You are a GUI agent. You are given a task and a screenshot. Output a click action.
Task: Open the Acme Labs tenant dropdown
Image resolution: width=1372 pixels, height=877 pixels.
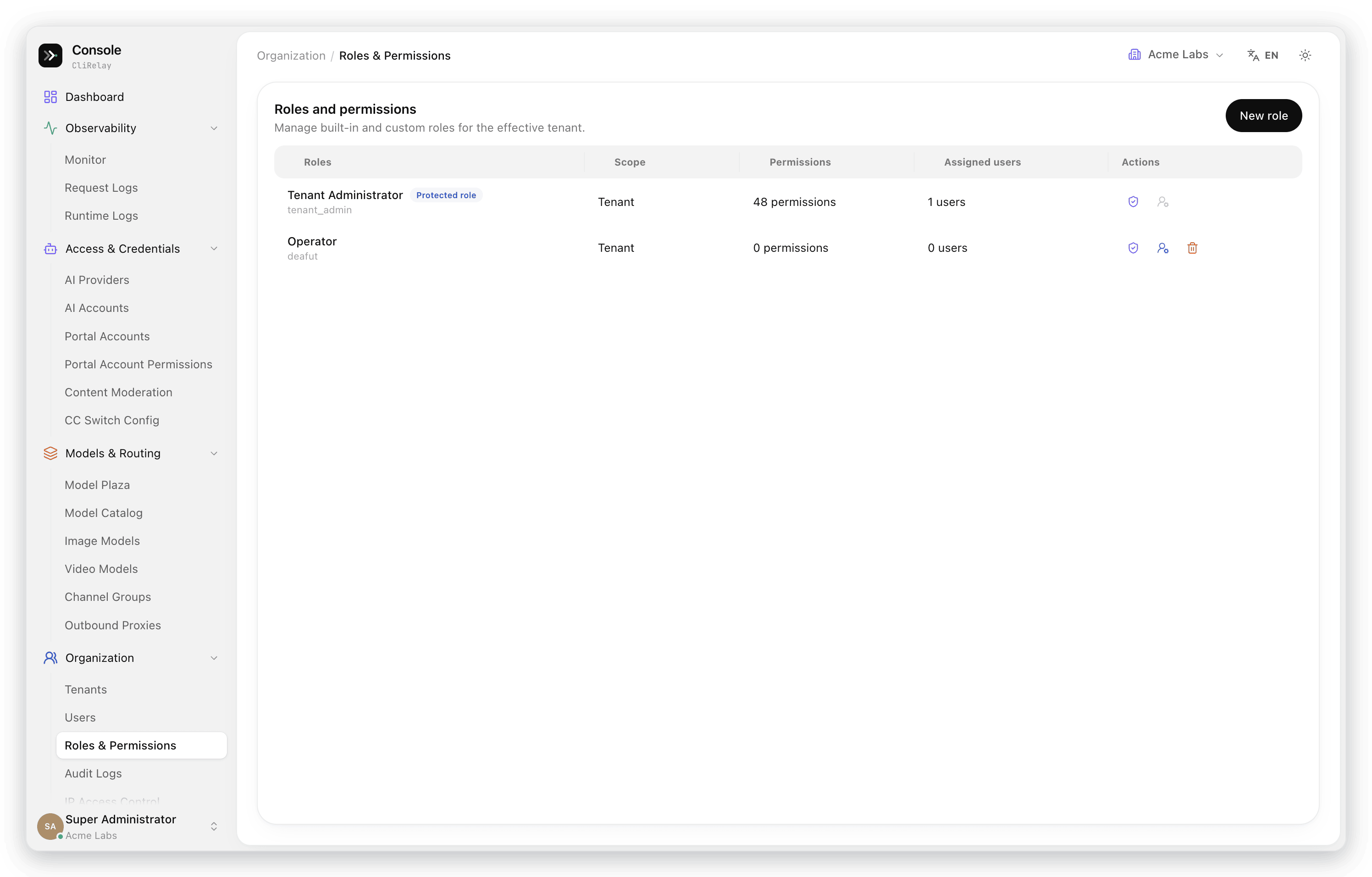coord(1176,55)
